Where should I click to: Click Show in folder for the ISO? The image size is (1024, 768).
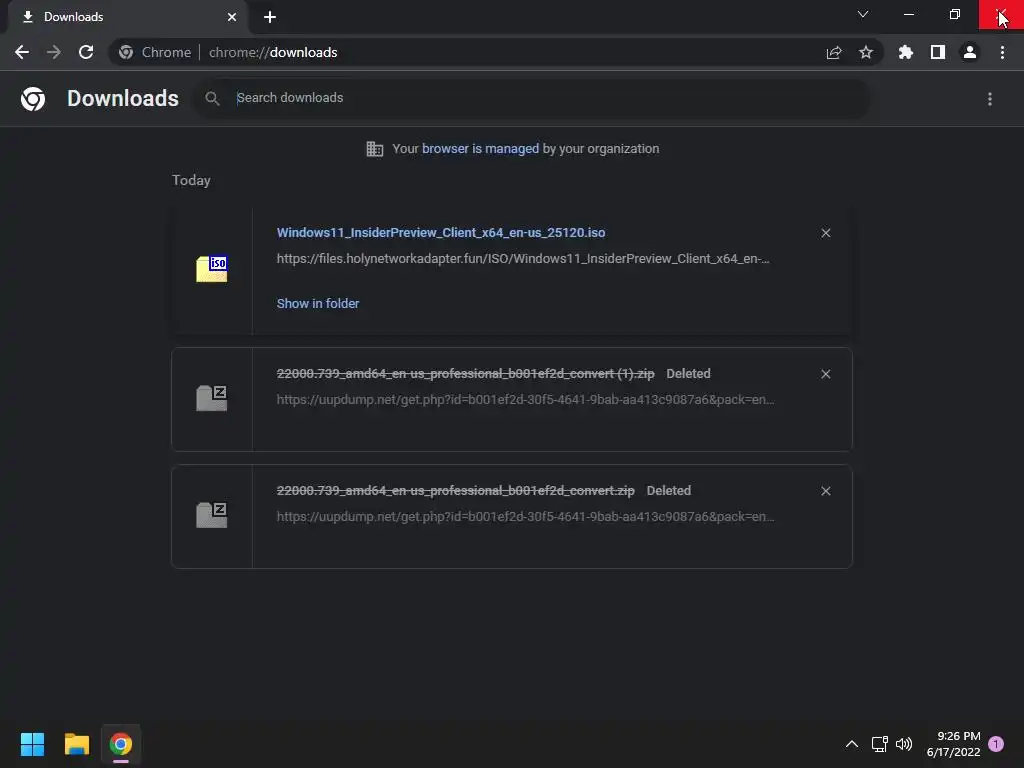coord(318,304)
